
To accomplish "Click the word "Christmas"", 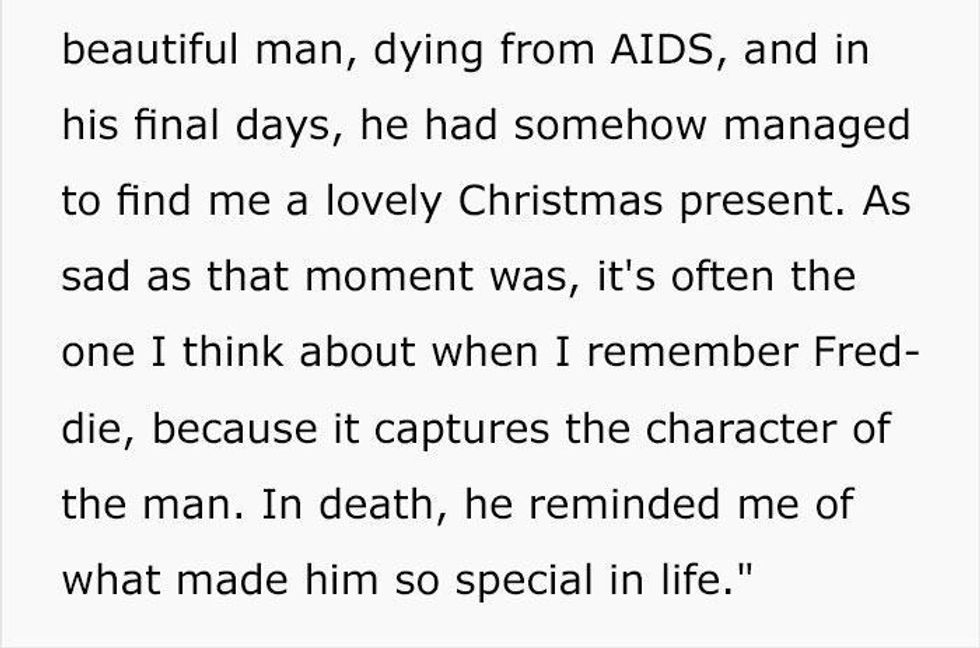I will click(560, 201).
